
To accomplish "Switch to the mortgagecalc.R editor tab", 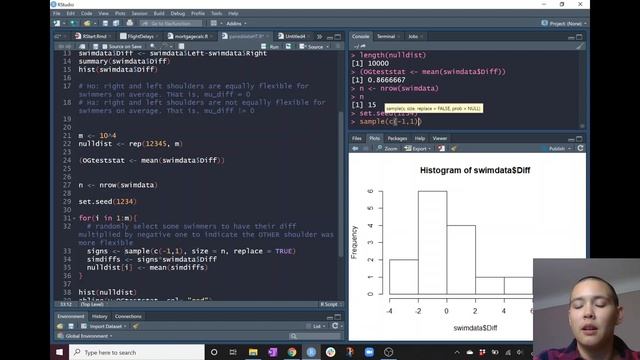I will coord(191,36).
